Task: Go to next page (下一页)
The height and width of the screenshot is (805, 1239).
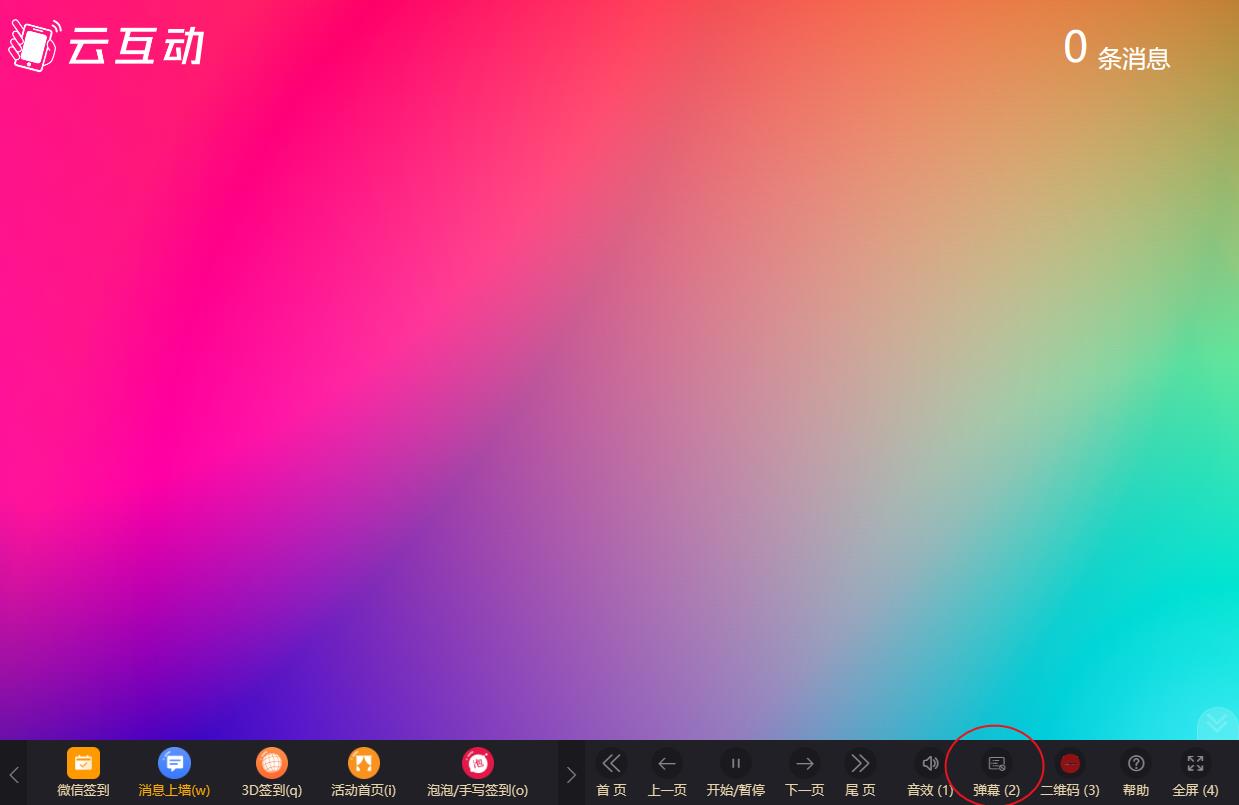Action: click(804, 764)
